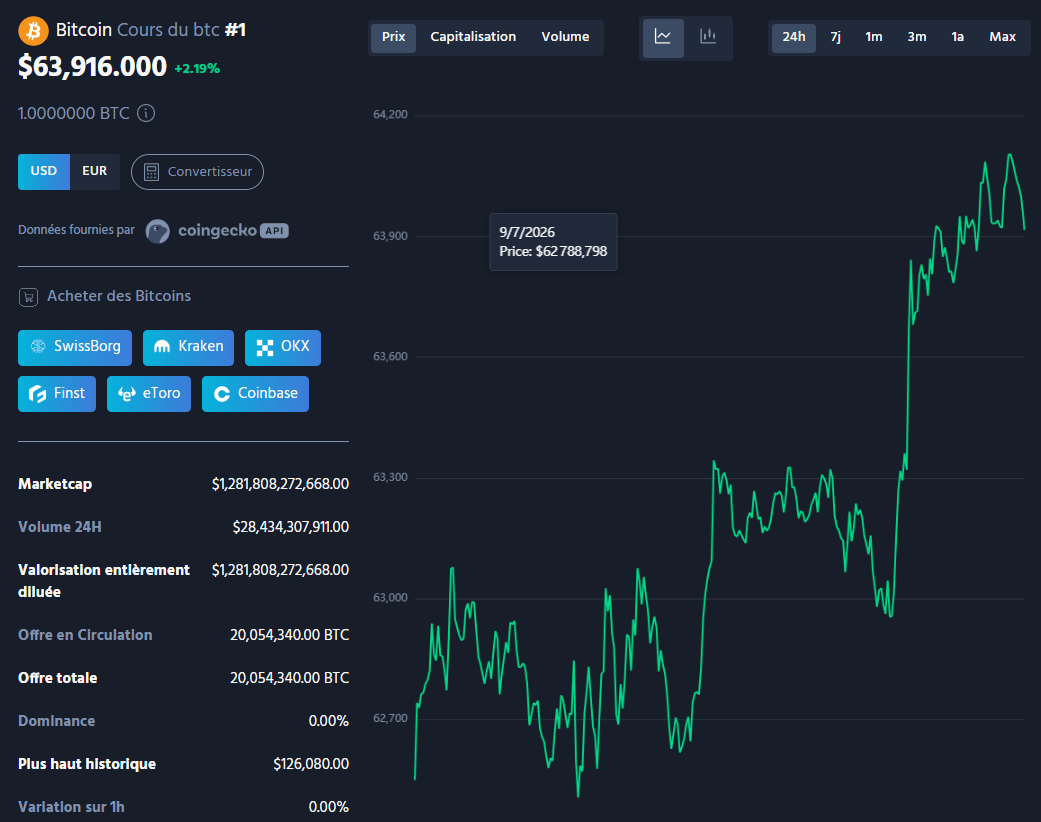1041x822 pixels.
Task: Click the Coinbase buy button
Action: (x=256, y=394)
